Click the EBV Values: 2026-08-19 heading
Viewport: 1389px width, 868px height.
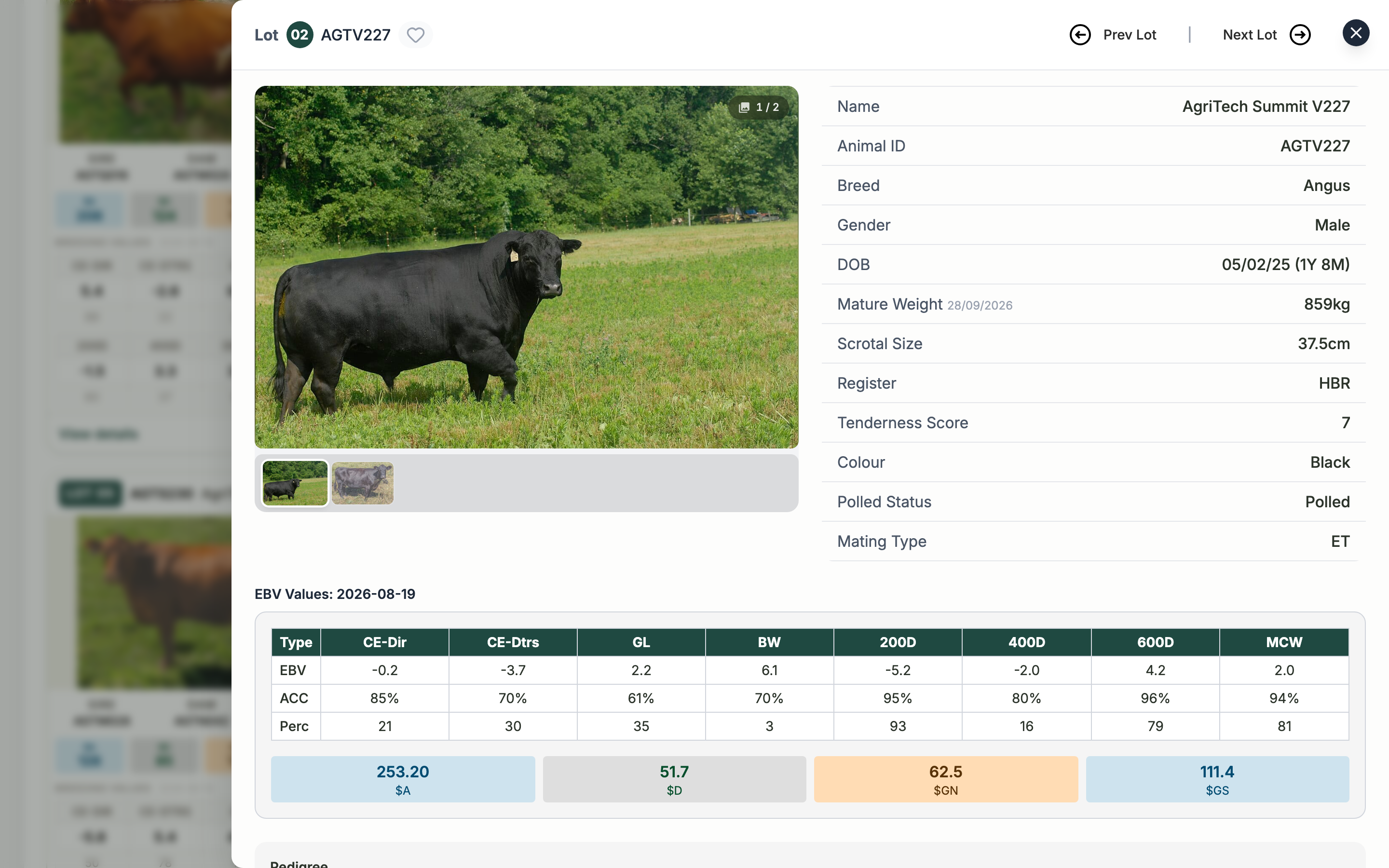click(x=335, y=594)
